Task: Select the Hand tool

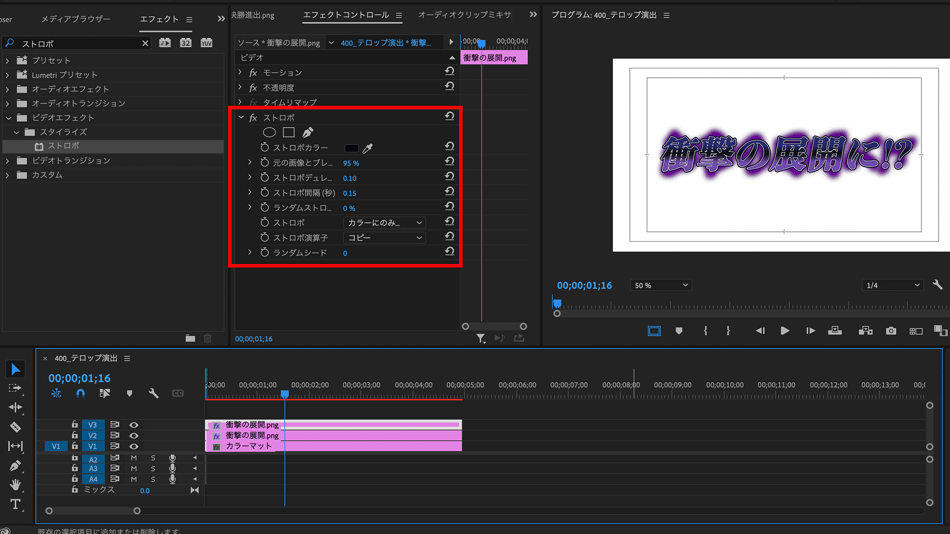Action: pos(15,485)
